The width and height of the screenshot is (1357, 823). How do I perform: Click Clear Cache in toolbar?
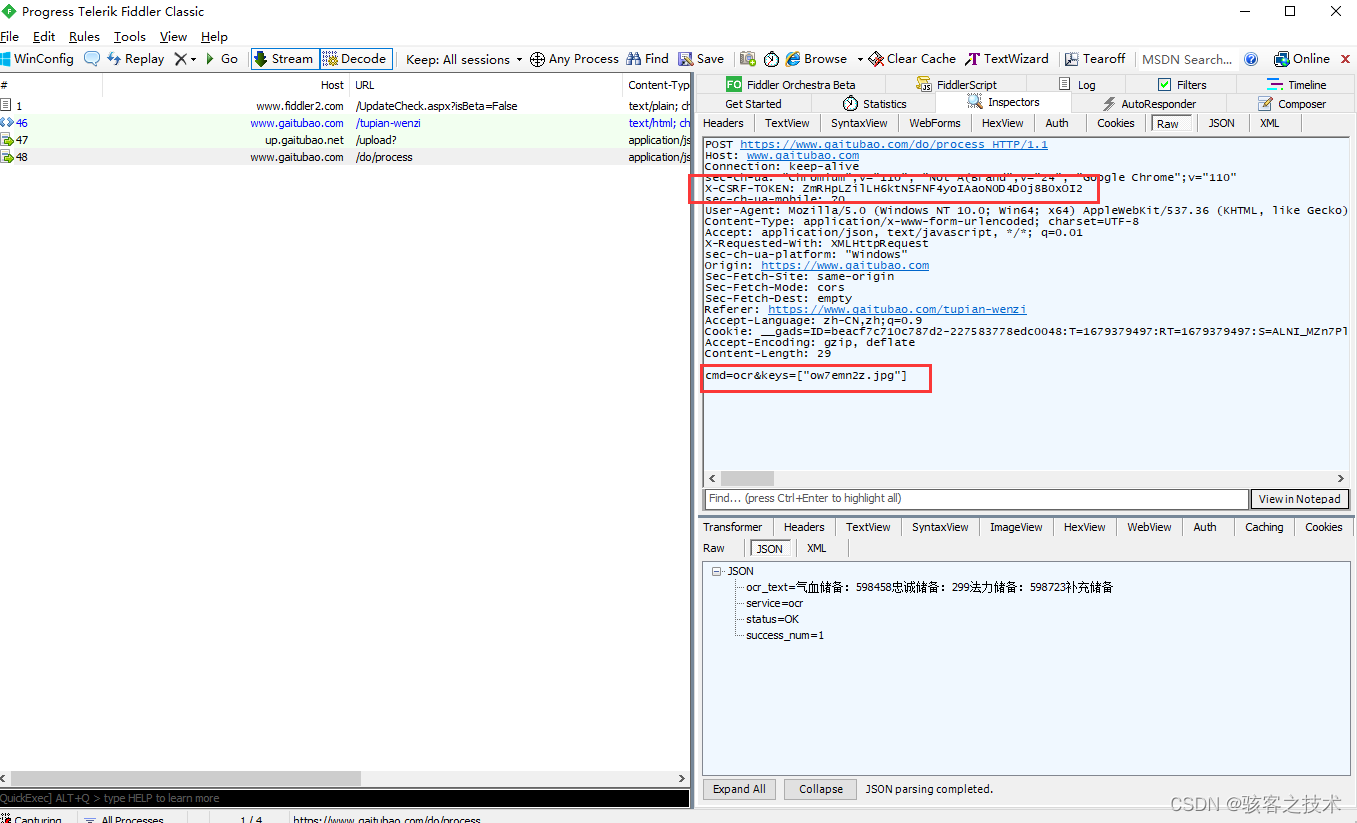912,59
